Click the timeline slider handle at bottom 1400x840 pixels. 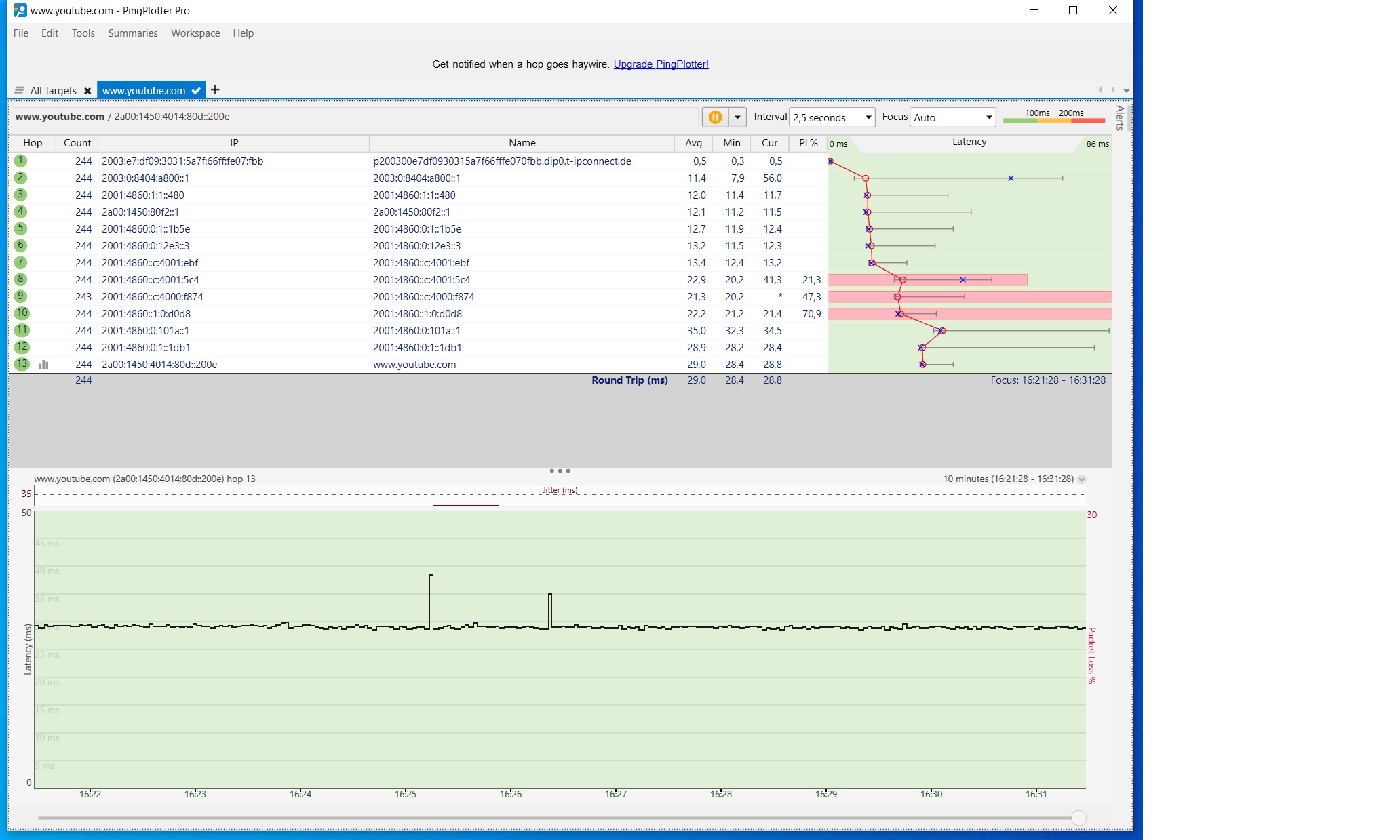pyautogui.click(x=1078, y=818)
